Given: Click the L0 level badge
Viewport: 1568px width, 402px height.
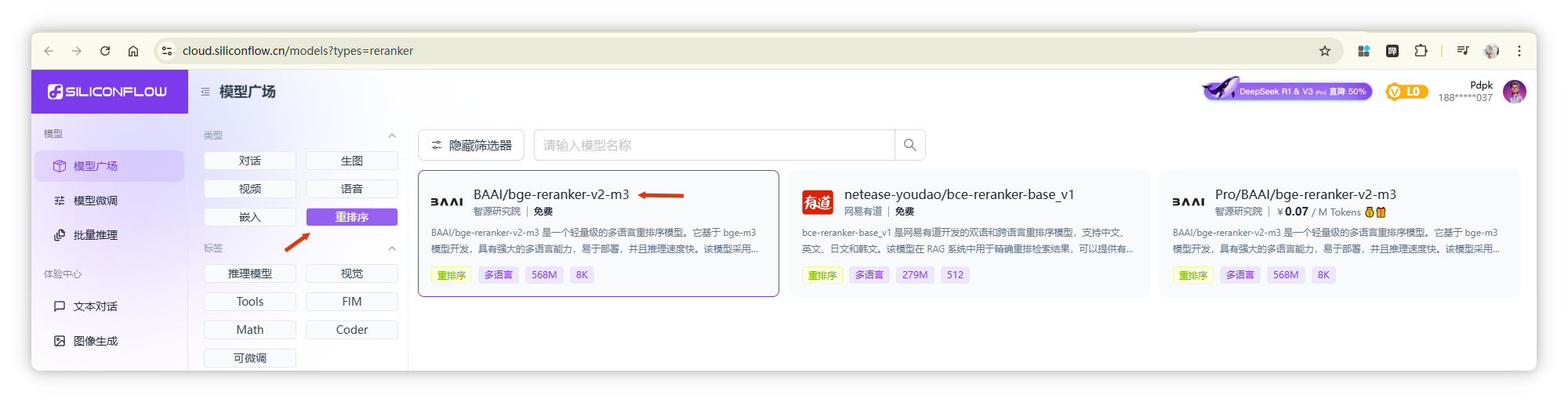Looking at the screenshot, I should coord(1406,92).
